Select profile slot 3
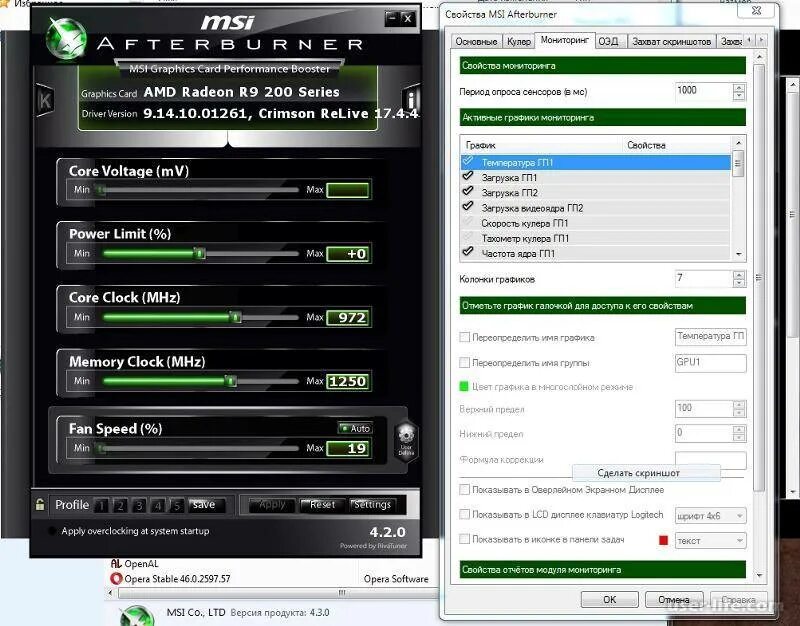Viewport: 800px width, 626px height. pyautogui.click(x=139, y=505)
